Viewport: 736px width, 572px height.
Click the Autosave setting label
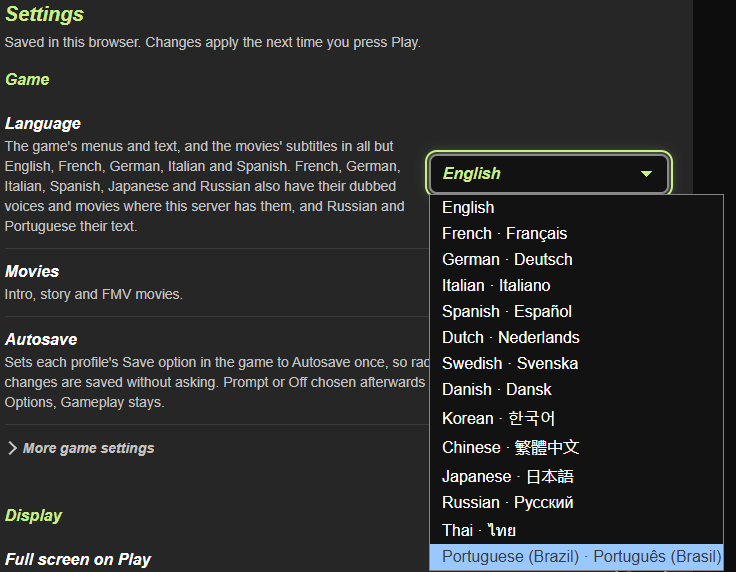41,339
